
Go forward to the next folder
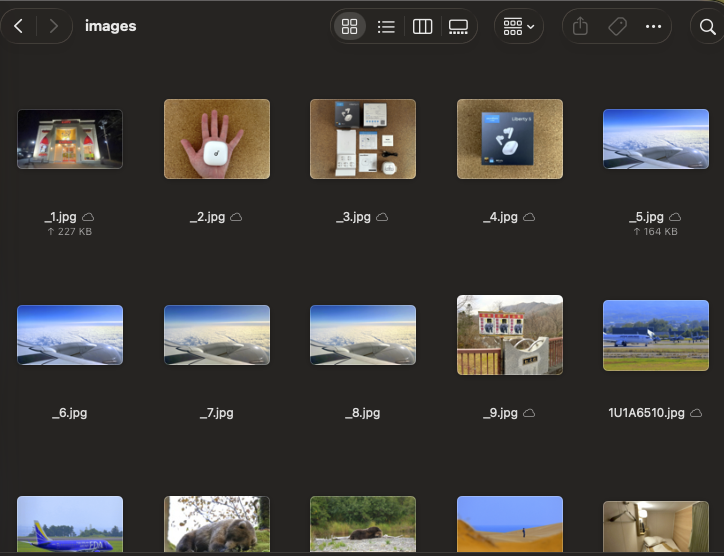pyautogui.click(x=54, y=26)
